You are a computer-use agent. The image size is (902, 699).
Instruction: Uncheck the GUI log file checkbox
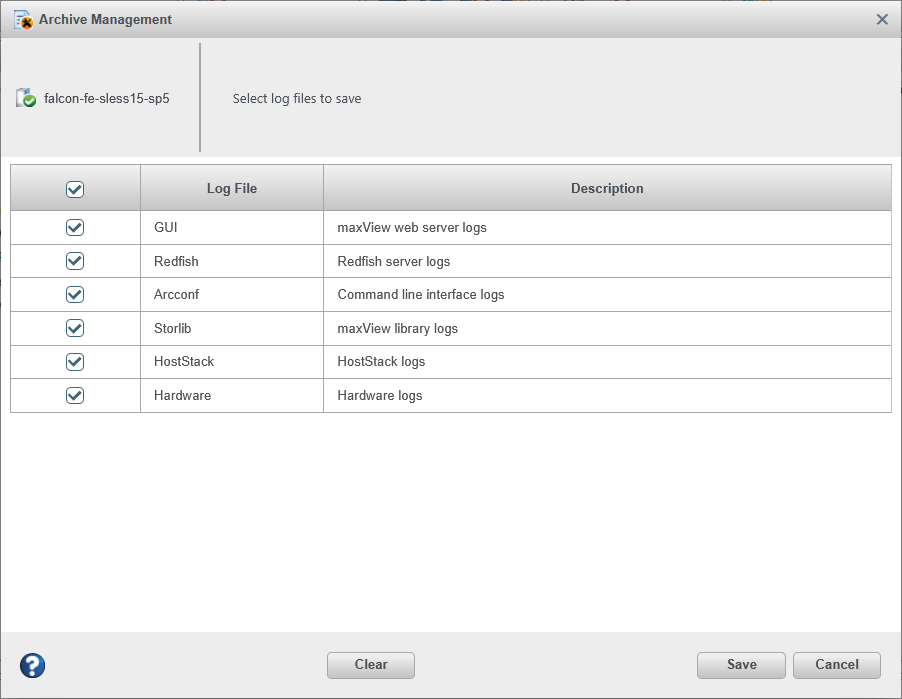pyautogui.click(x=75, y=227)
